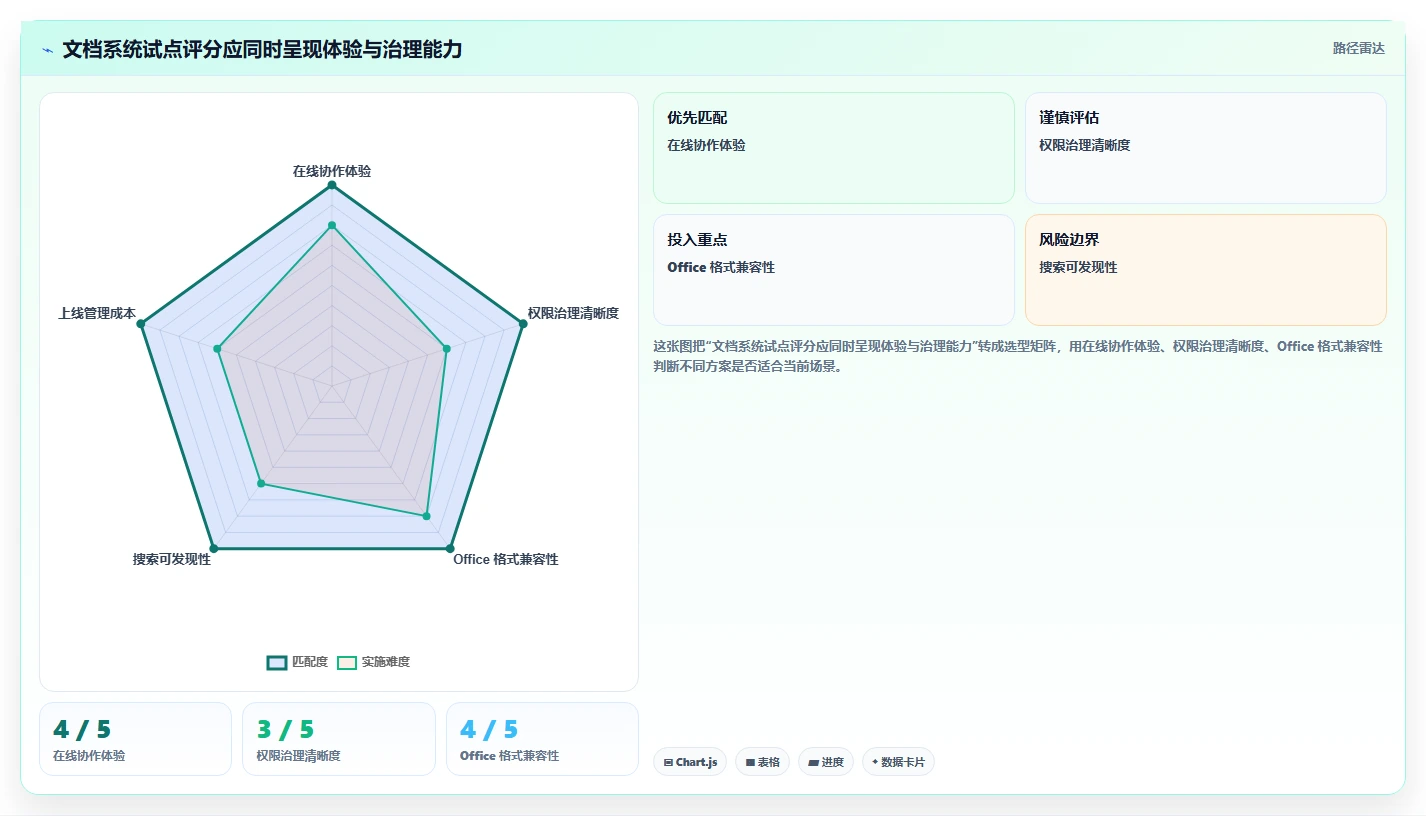Click the 匹配度 legend label
1426x816 pixels.
pos(310,662)
